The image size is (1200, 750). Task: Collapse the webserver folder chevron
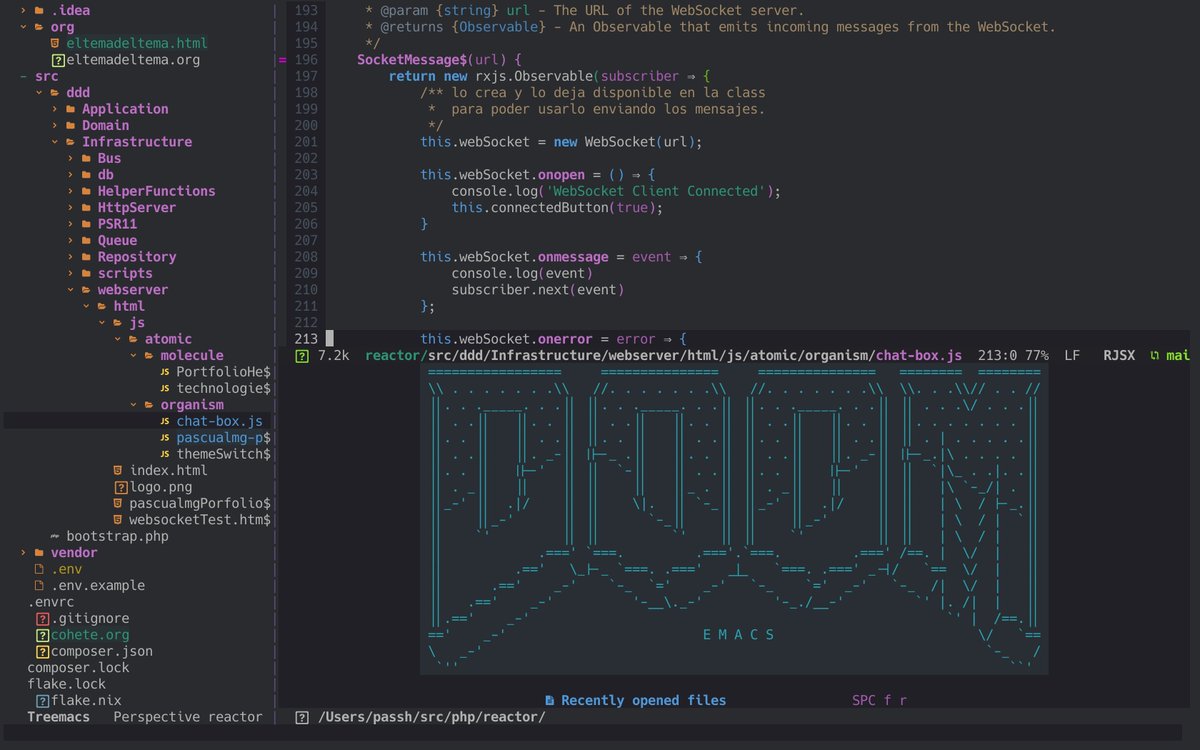pos(71,290)
